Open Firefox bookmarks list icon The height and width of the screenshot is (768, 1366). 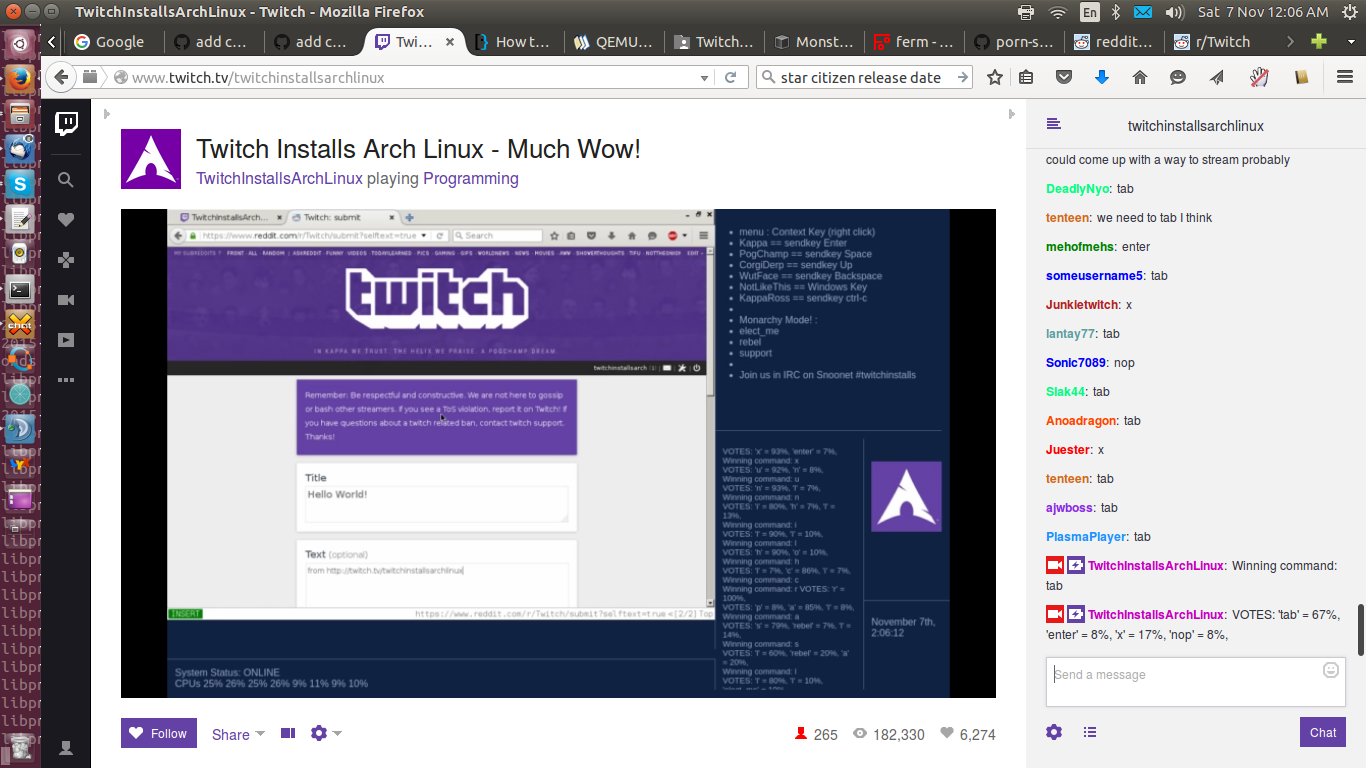point(1026,77)
